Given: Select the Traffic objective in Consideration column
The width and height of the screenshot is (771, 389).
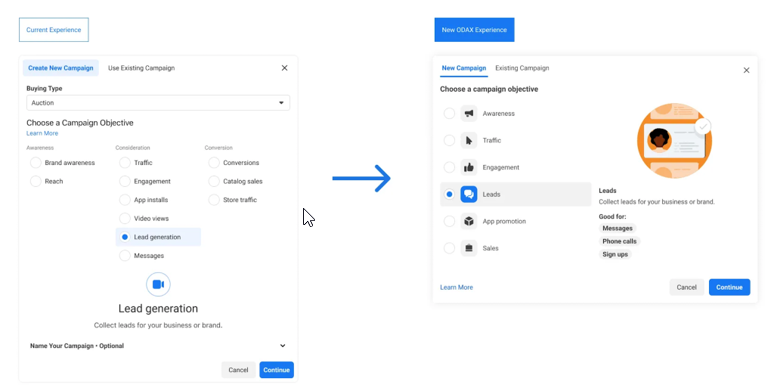Looking at the screenshot, I should [125, 163].
